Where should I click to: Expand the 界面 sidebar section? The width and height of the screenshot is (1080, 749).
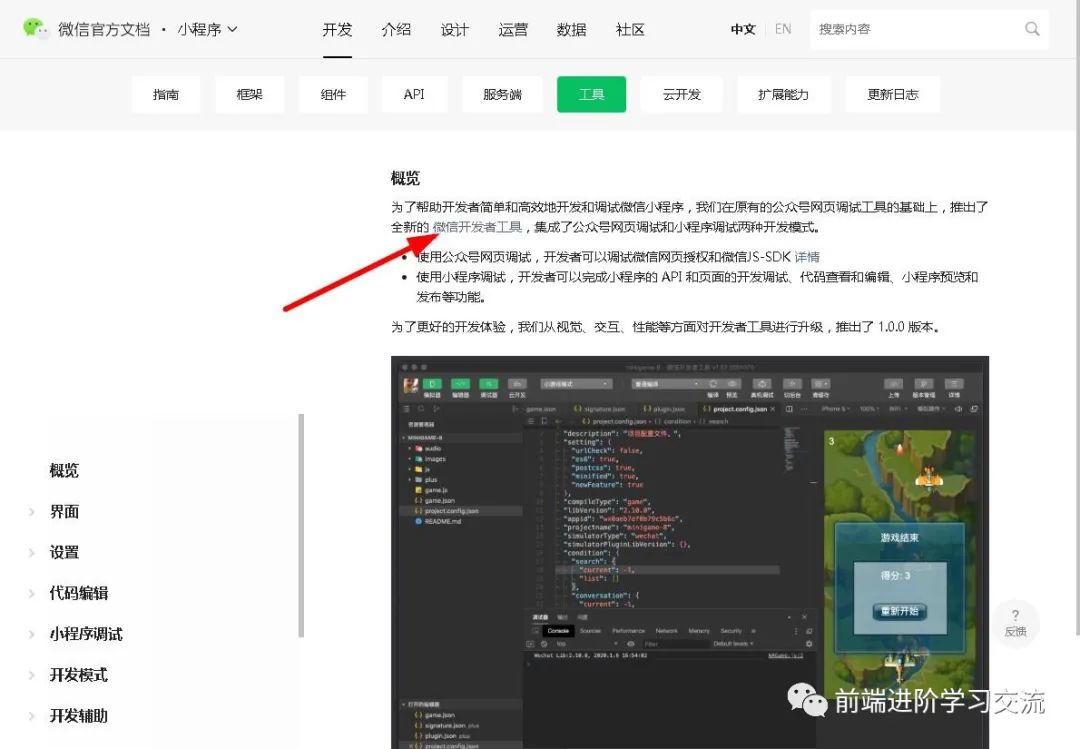(64, 512)
